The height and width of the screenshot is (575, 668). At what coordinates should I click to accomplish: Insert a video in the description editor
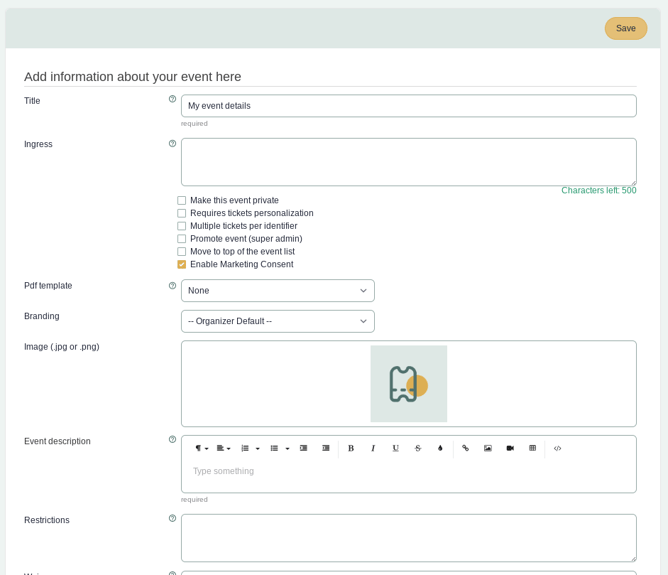click(x=510, y=448)
